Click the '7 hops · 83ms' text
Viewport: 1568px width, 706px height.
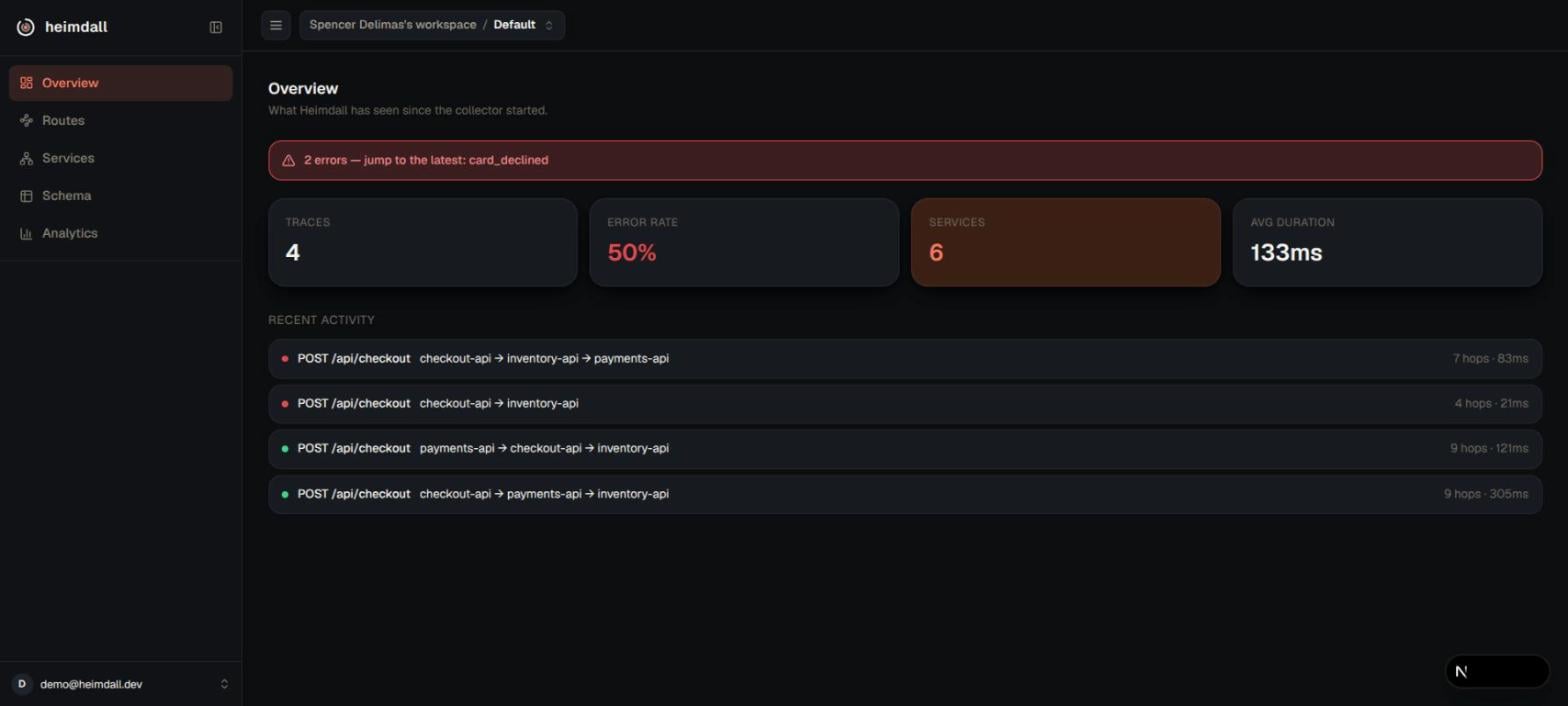point(1490,359)
